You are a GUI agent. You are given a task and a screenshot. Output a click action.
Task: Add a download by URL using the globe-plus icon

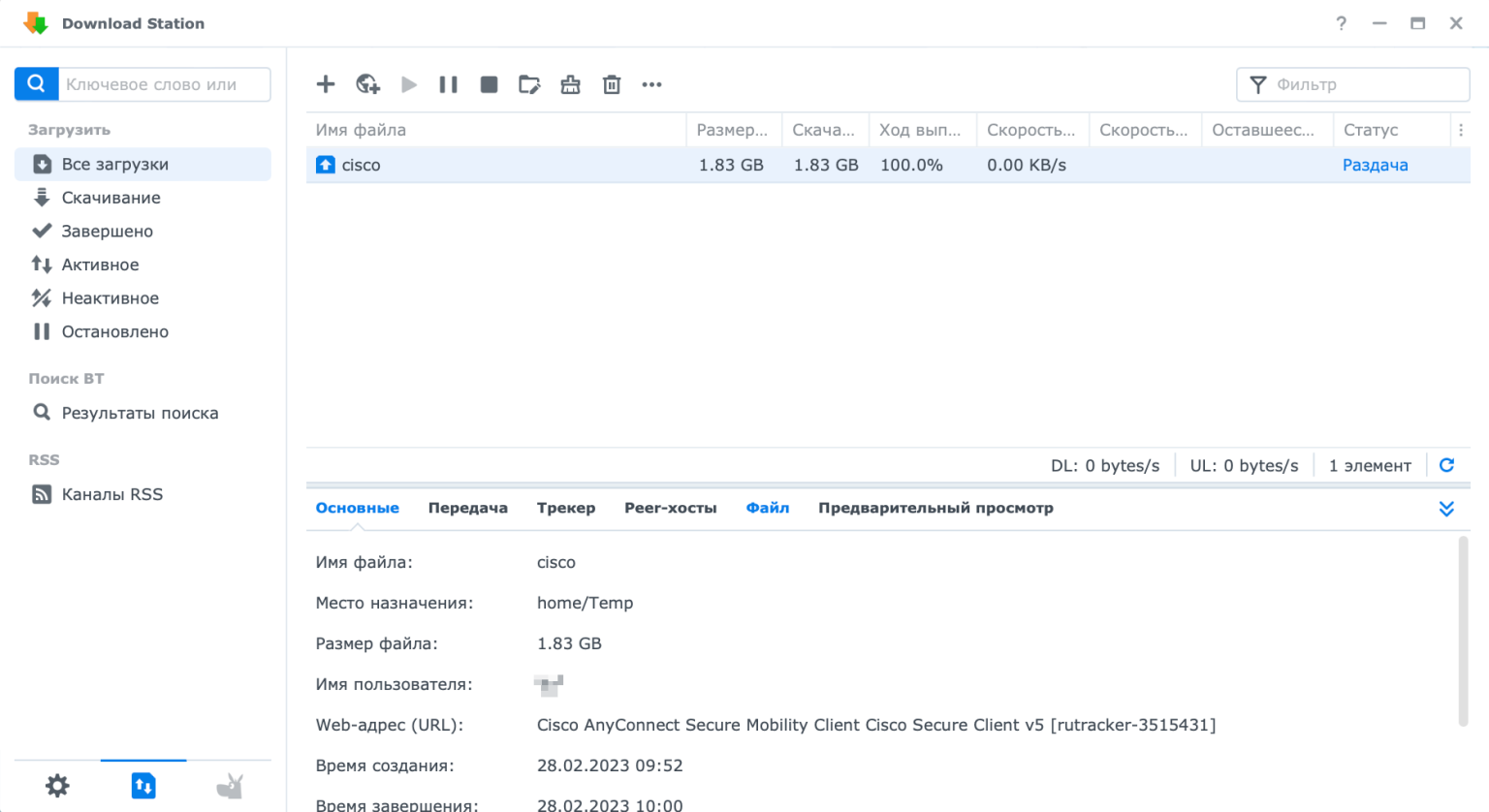(x=367, y=84)
